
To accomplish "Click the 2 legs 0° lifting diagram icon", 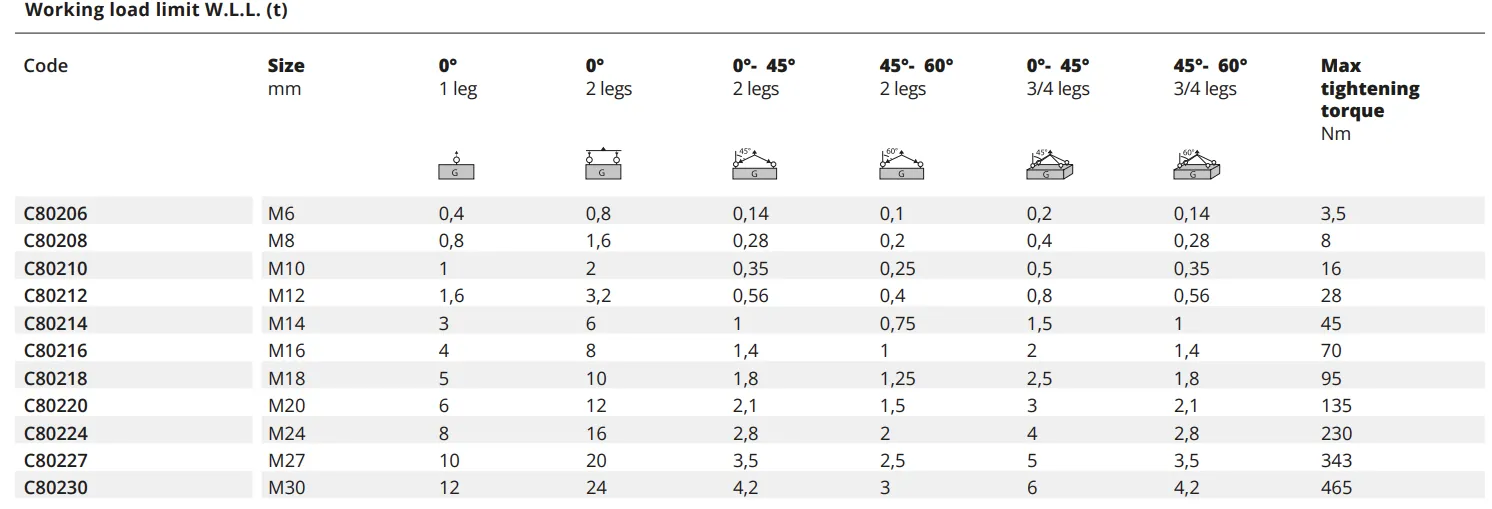I will pos(603,164).
